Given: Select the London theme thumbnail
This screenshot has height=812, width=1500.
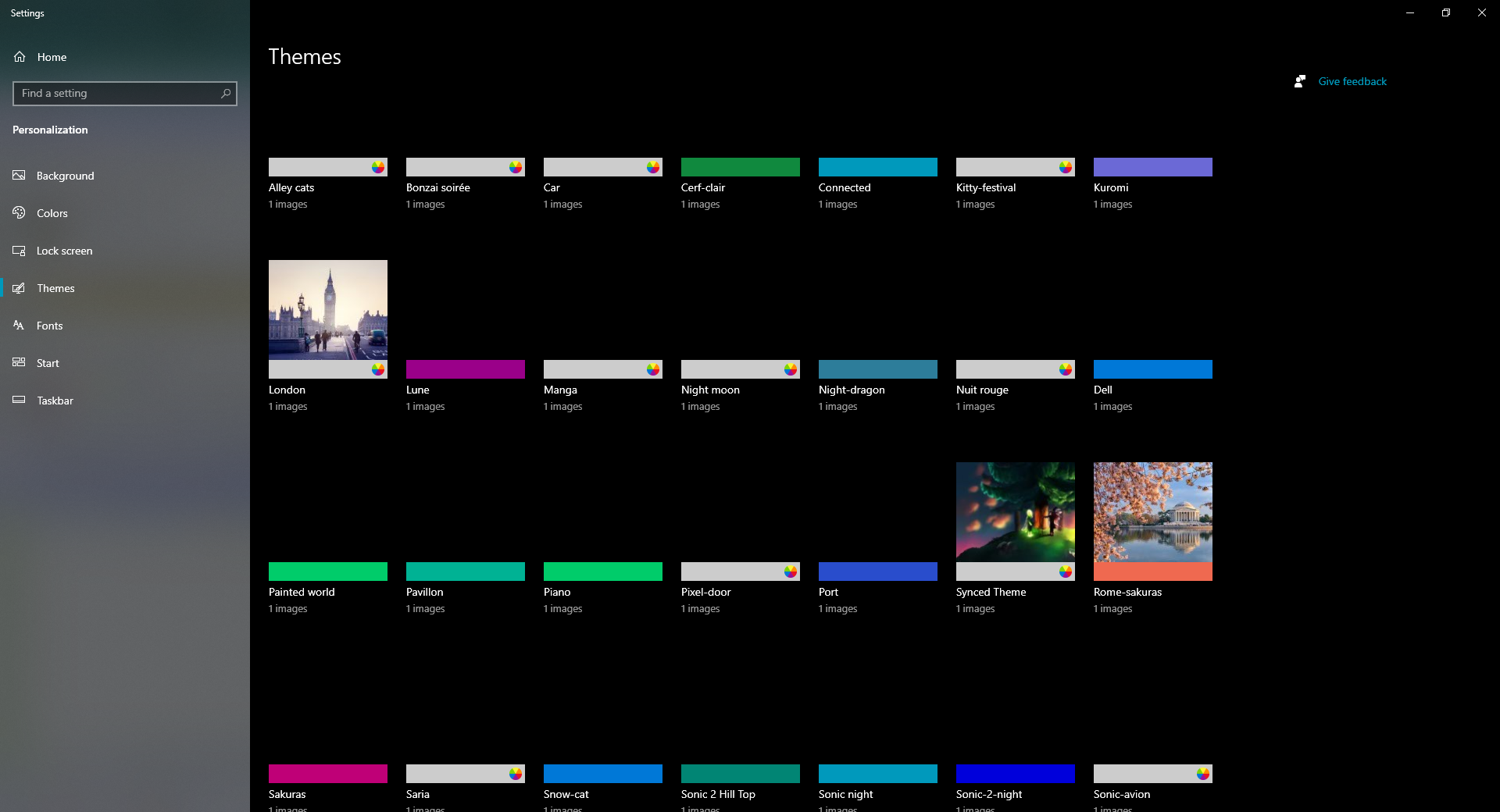Looking at the screenshot, I should coord(328,310).
